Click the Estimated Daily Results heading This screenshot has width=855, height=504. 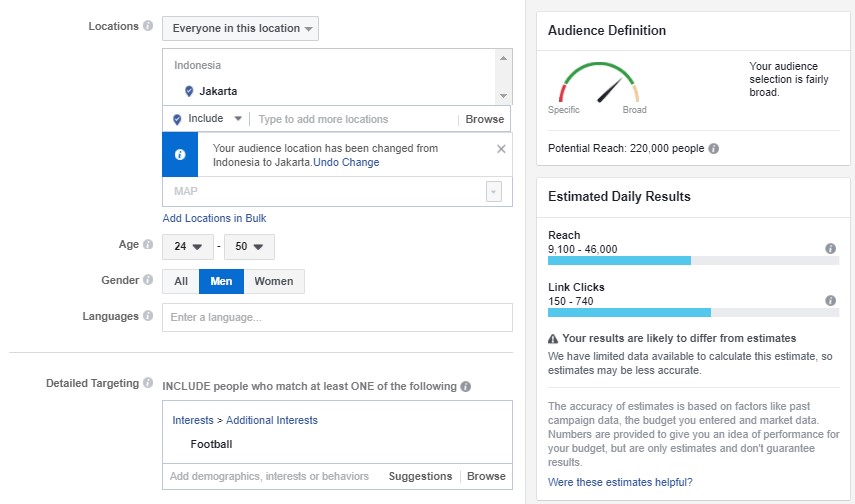pos(619,196)
